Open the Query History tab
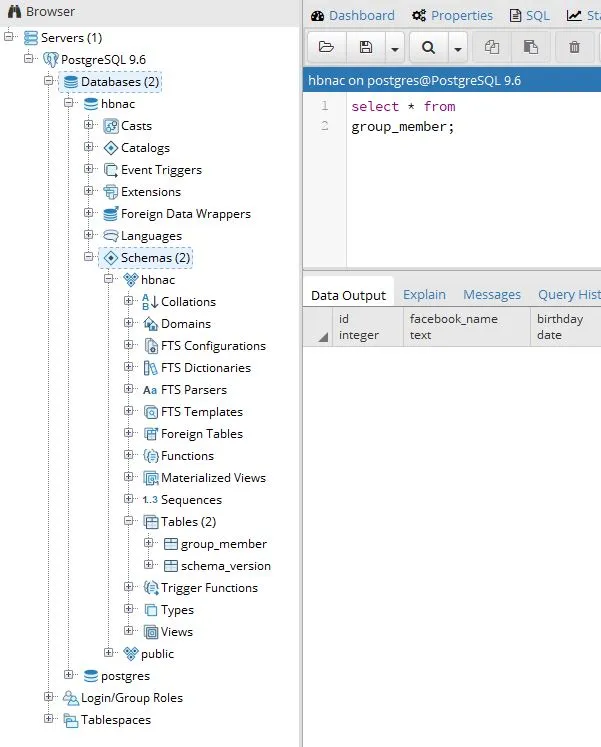This screenshot has height=747, width=601. click(569, 294)
